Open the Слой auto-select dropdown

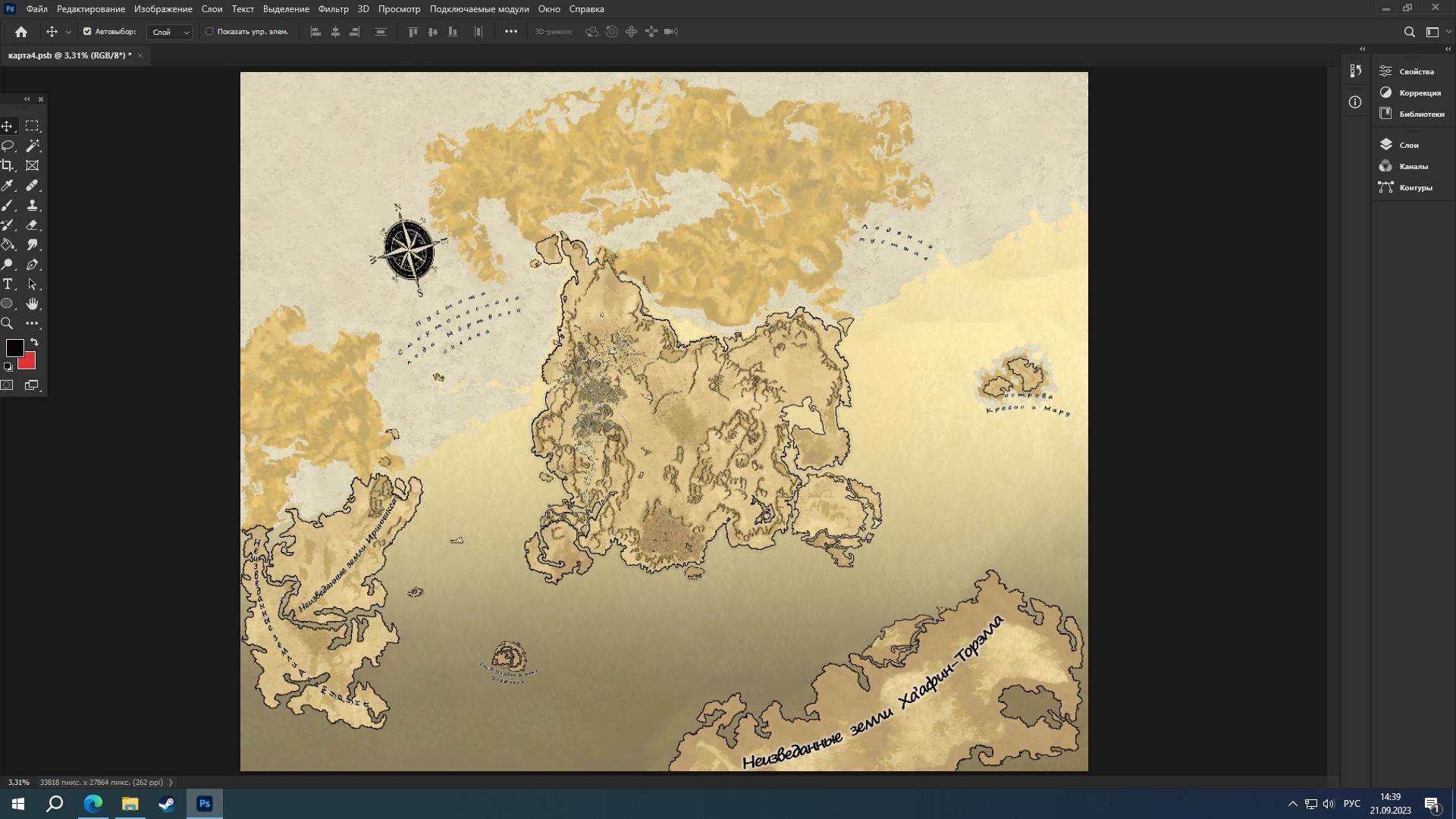pos(170,32)
